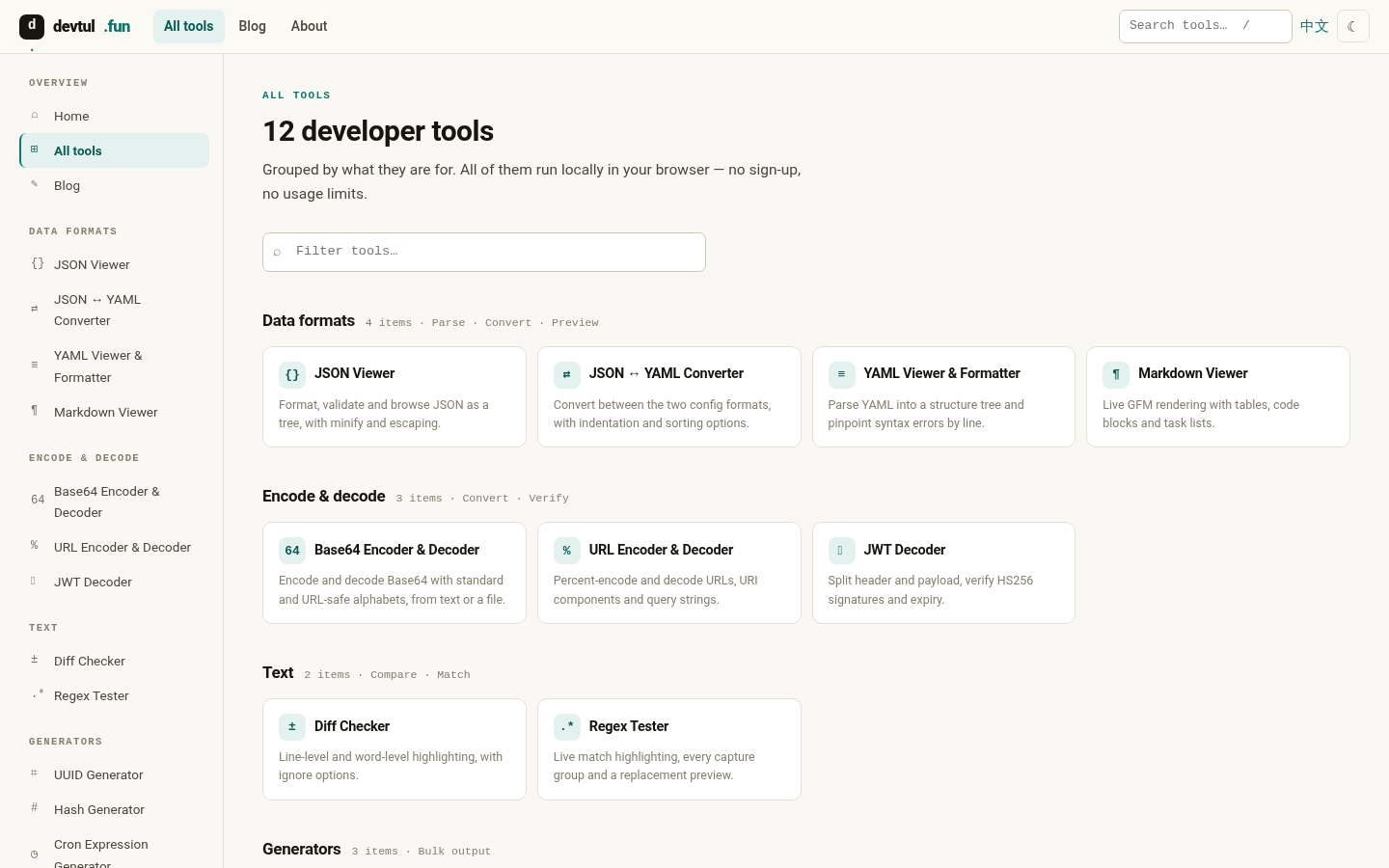Viewport: 1389px width, 868px height.
Task: Open sidebar UUID Generator
Action: point(114,774)
